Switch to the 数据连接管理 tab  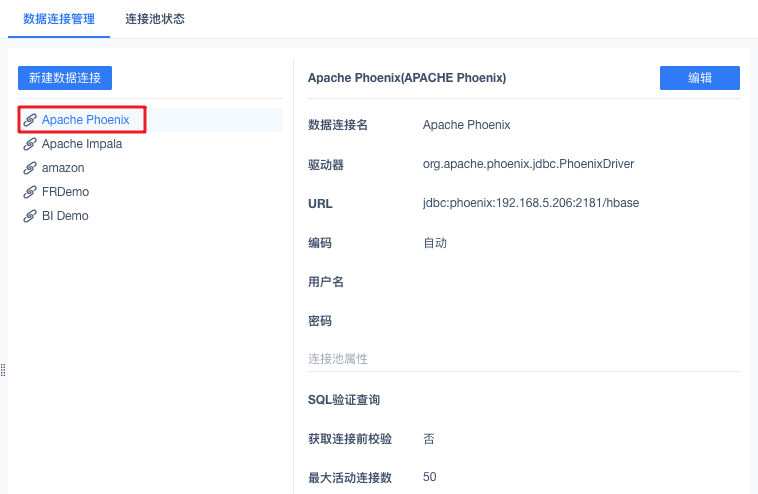click(53, 19)
